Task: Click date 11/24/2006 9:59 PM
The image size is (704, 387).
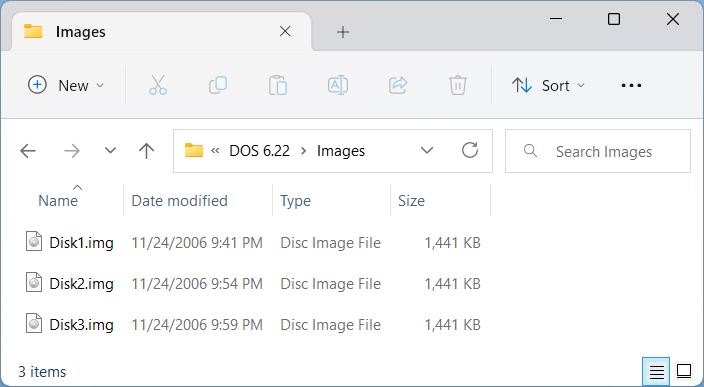Action: (x=197, y=325)
